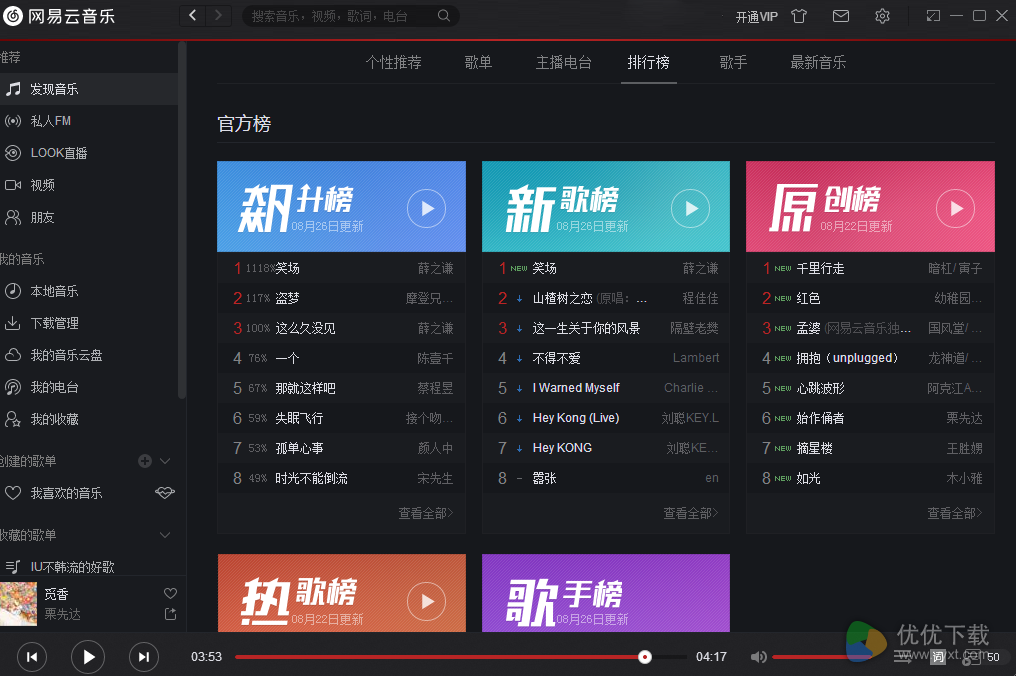Click 开通VIP button

coord(756,17)
